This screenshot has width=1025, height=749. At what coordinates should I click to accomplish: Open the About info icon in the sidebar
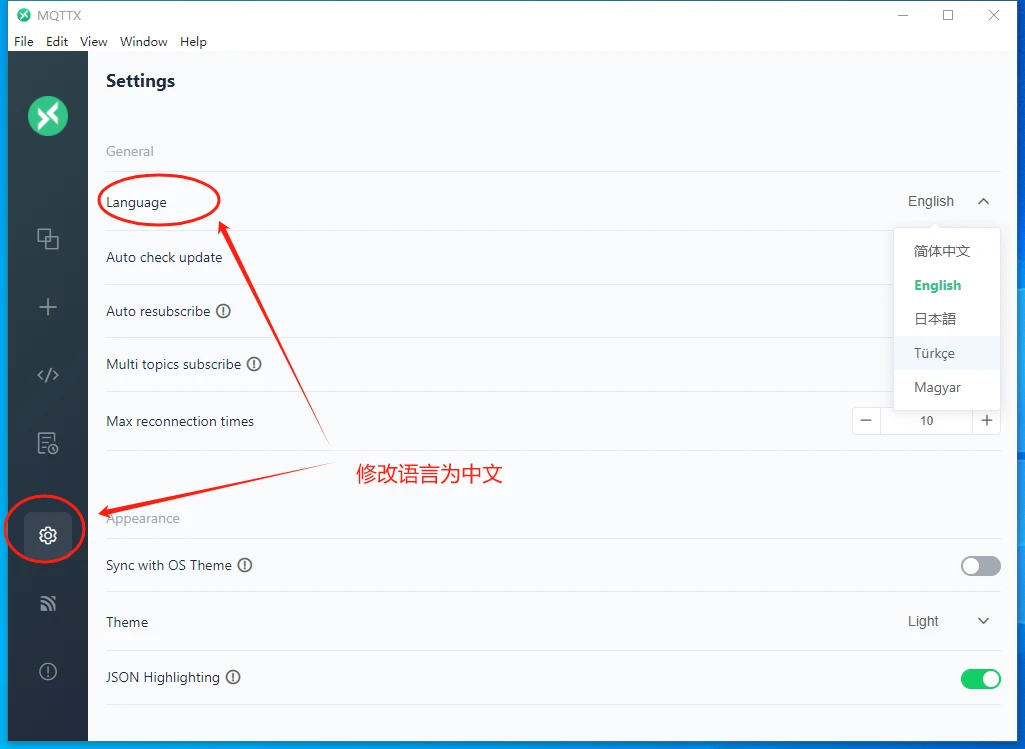coord(48,671)
